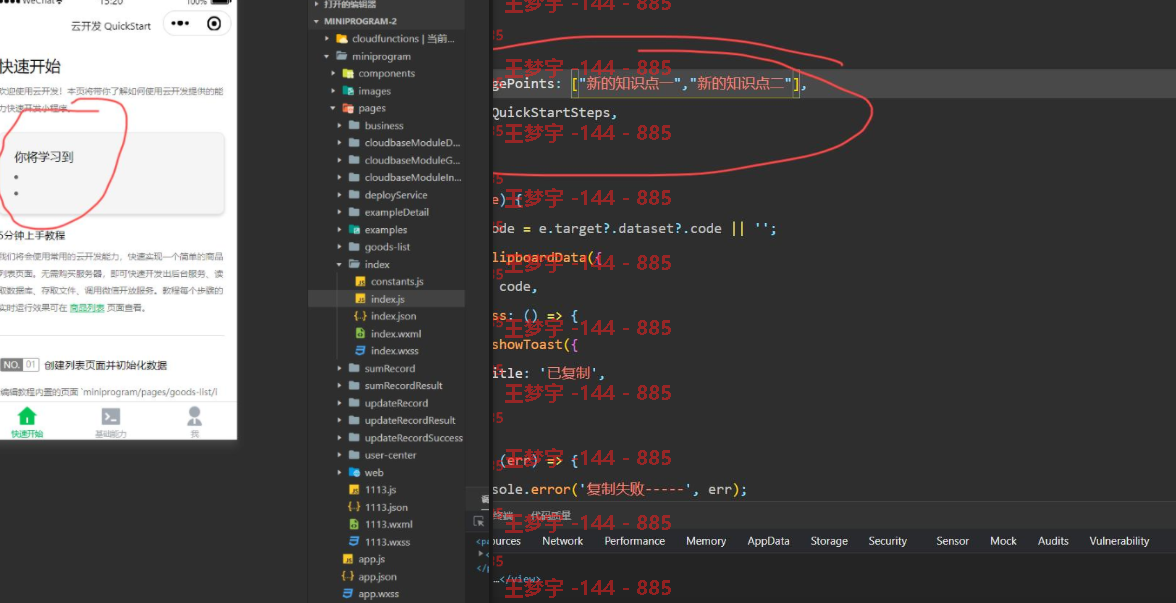This screenshot has height=603, width=1176.
Task: Follow the 商品列表 link in simulator
Action: pyautogui.click(x=87, y=308)
